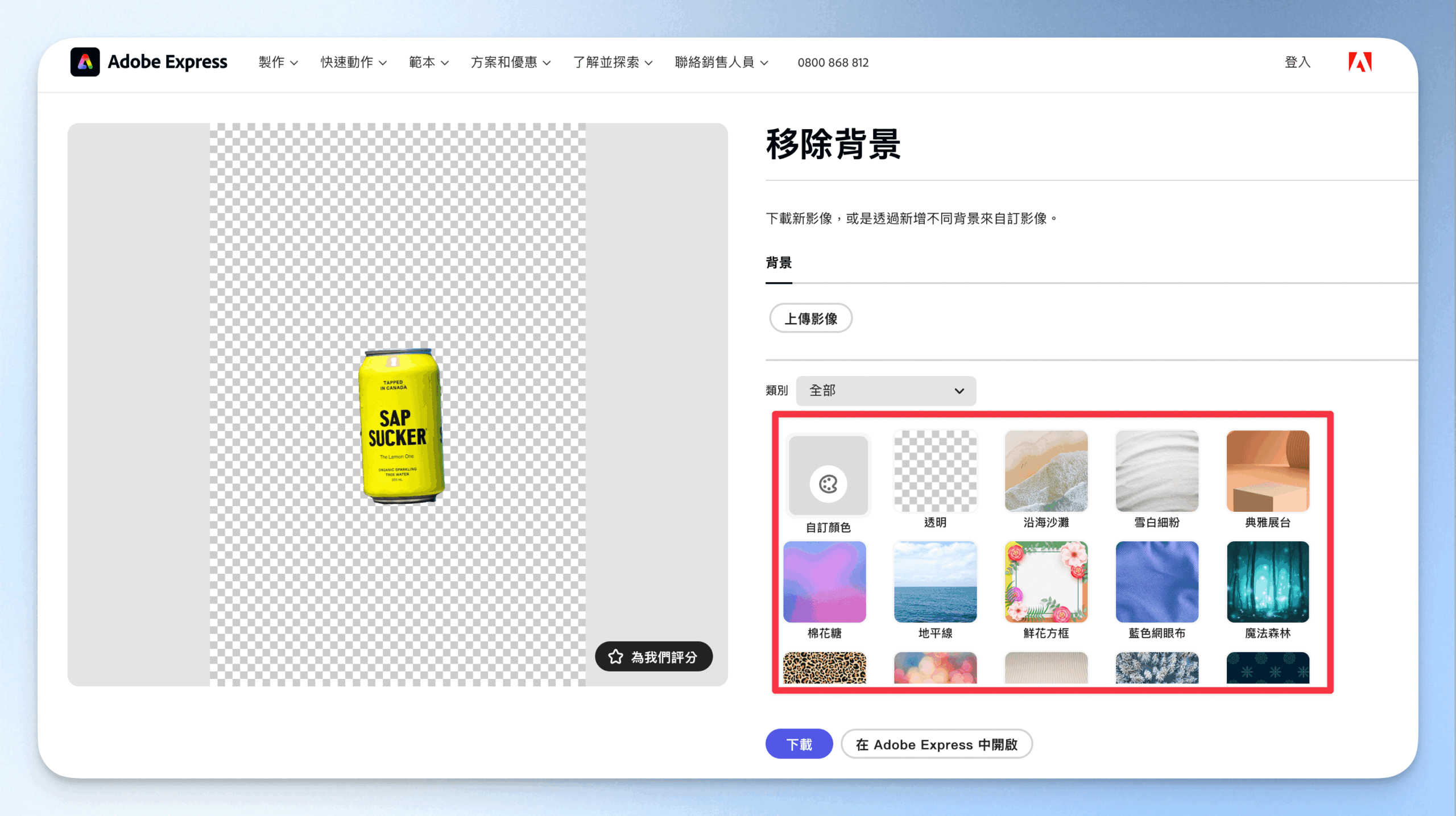
Task: Click the red Adobe logo icon
Action: click(1359, 62)
